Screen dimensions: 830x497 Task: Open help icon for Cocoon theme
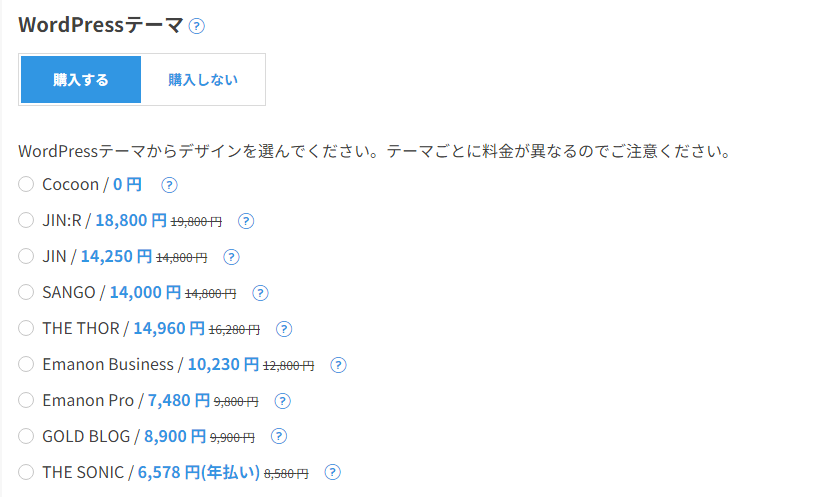coord(169,185)
